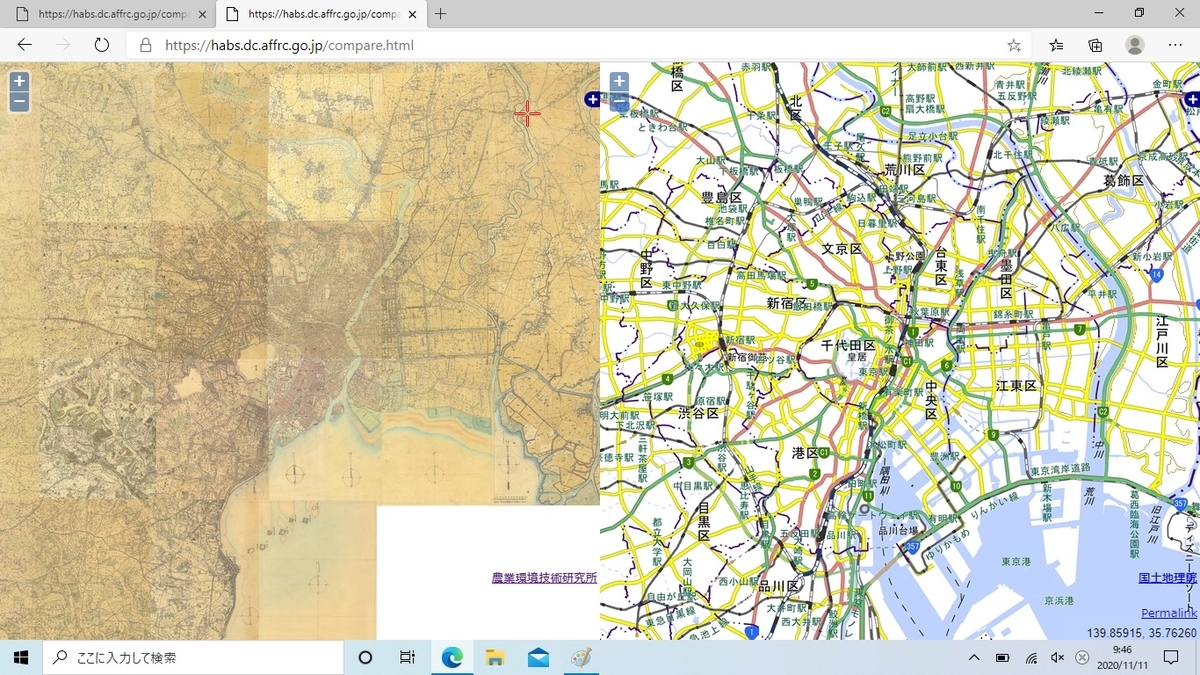
Task: Click the 新宿区 label on modern map
Action: tap(787, 303)
